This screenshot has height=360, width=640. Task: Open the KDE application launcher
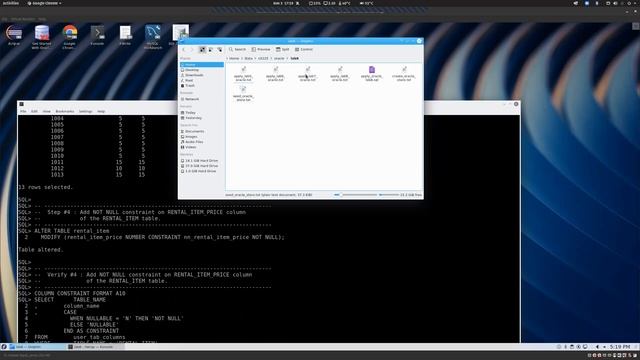pyautogui.click(x=4, y=347)
